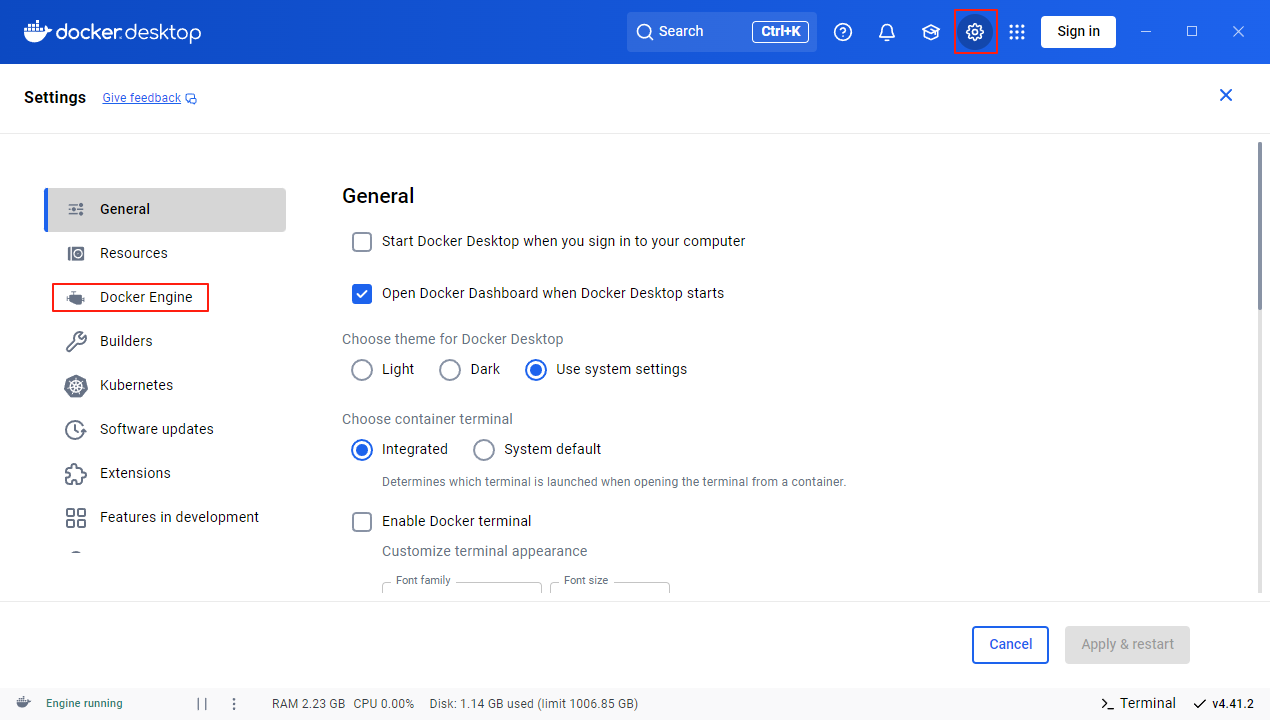Open engine options three-dot menu
Screen dimensions: 1270x720
pos(234,703)
